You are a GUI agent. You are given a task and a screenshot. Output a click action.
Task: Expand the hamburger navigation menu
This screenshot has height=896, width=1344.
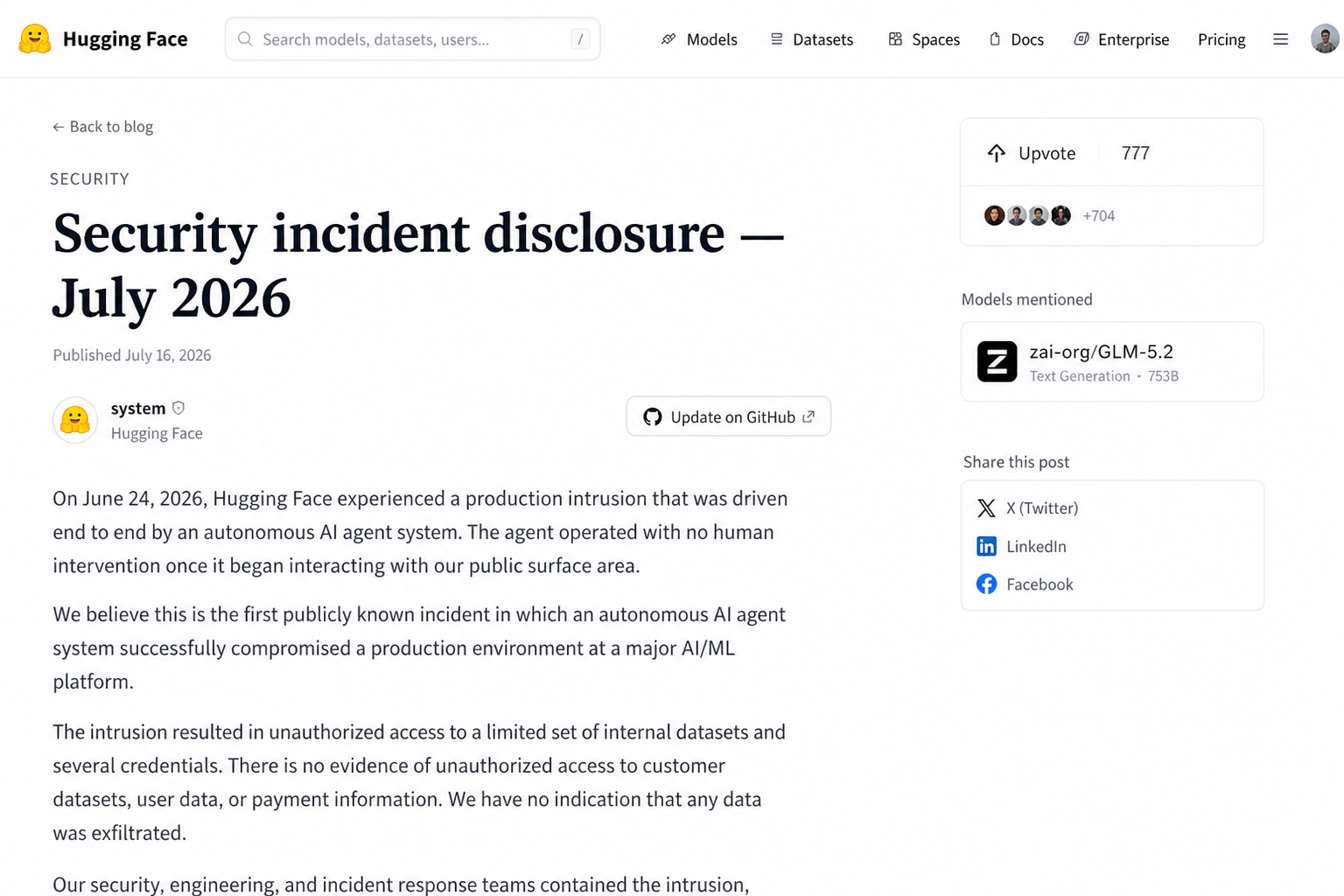(x=1280, y=39)
